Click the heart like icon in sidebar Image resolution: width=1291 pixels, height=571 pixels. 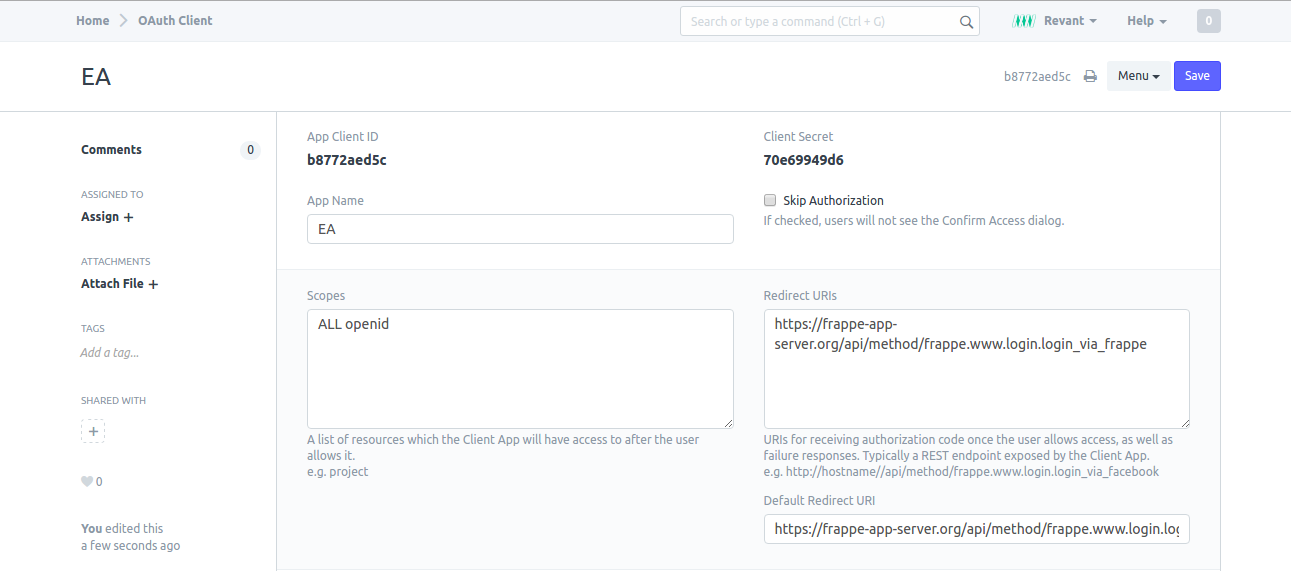click(87, 482)
